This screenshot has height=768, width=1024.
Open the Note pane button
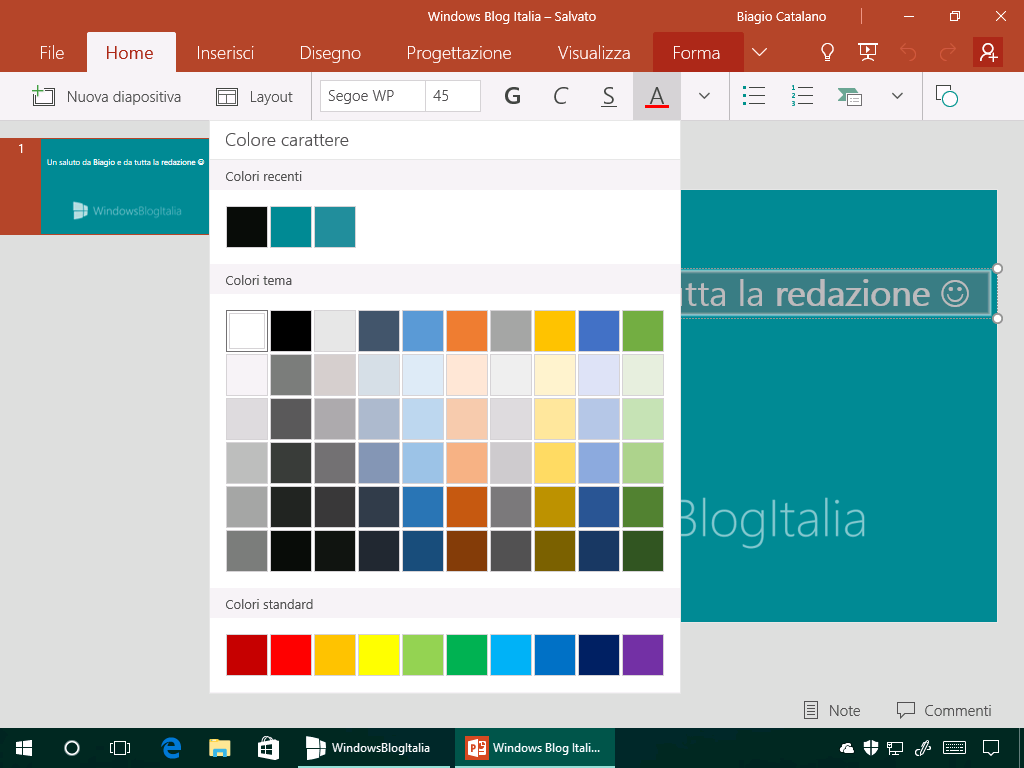pyautogui.click(x=831, y=710)
